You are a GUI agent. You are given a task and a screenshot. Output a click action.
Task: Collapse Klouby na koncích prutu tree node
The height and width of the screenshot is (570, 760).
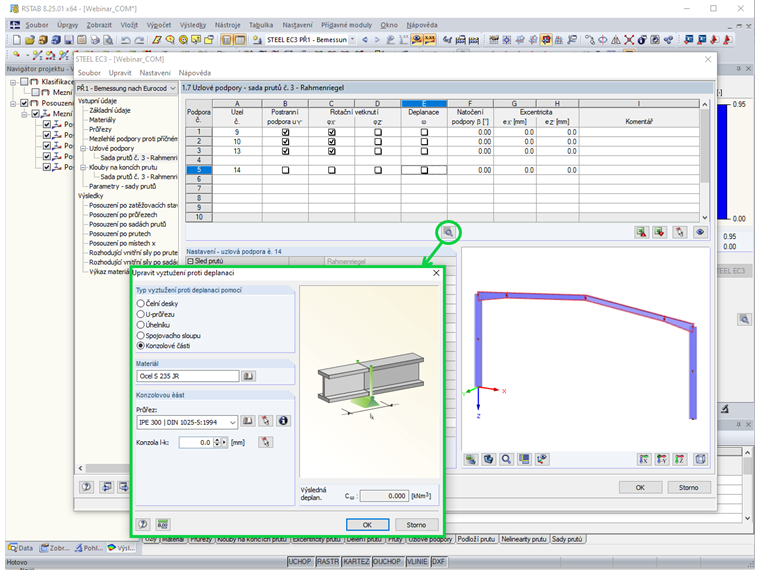(83, 167)
